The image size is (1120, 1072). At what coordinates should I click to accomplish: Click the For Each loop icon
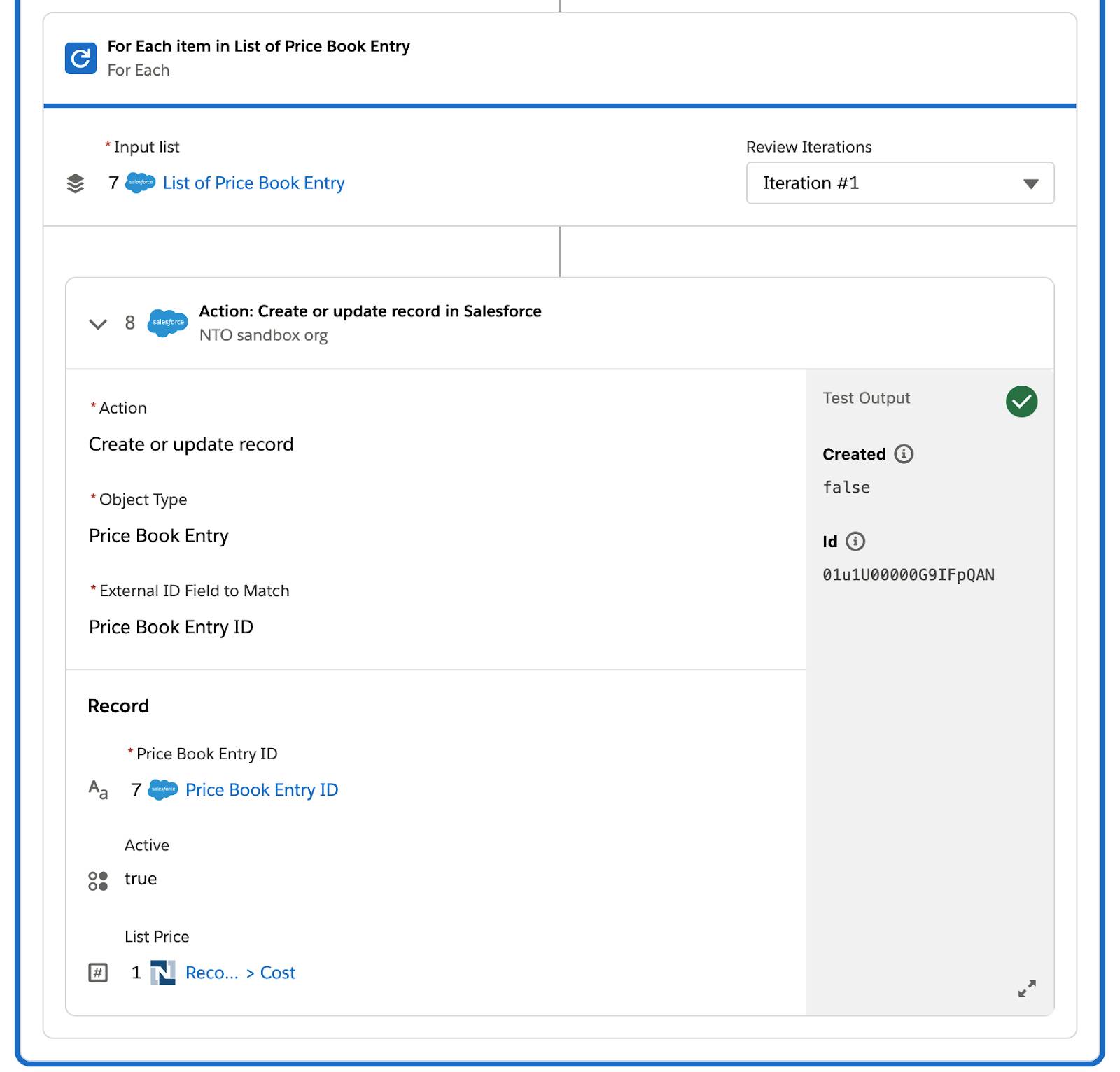pos(80,58)
